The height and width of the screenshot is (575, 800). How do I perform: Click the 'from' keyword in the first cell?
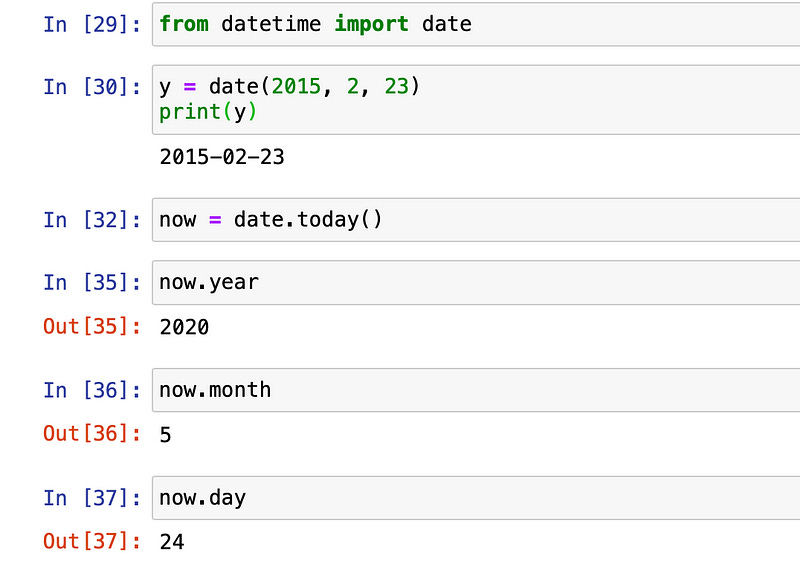click(x=184, y=24)
